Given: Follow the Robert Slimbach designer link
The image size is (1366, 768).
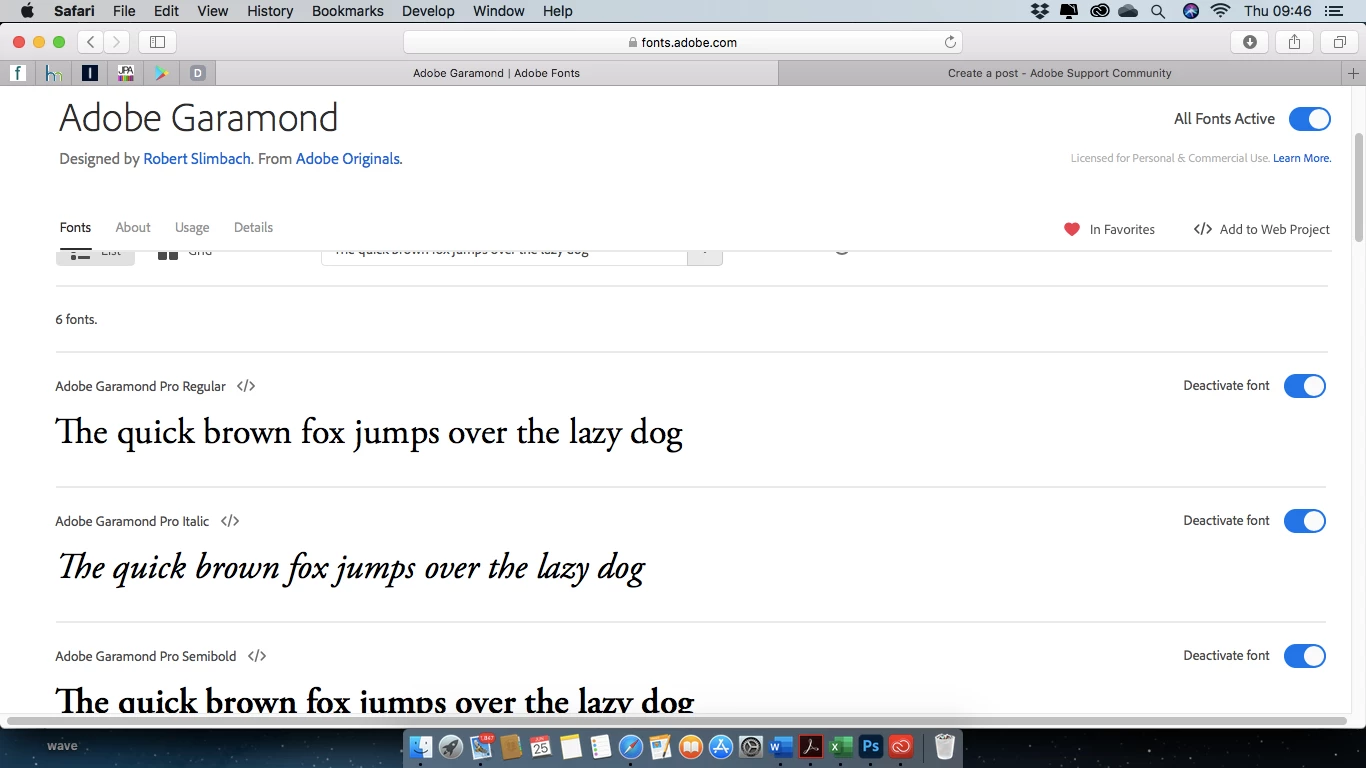Looking at the screenshot, I should pyautogui.click(x=197, y=159).
